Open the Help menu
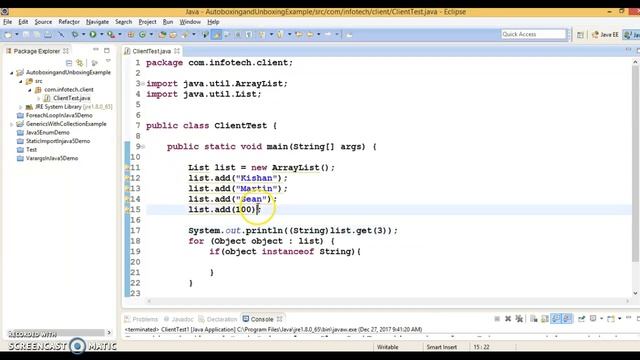 pos(213,22)
